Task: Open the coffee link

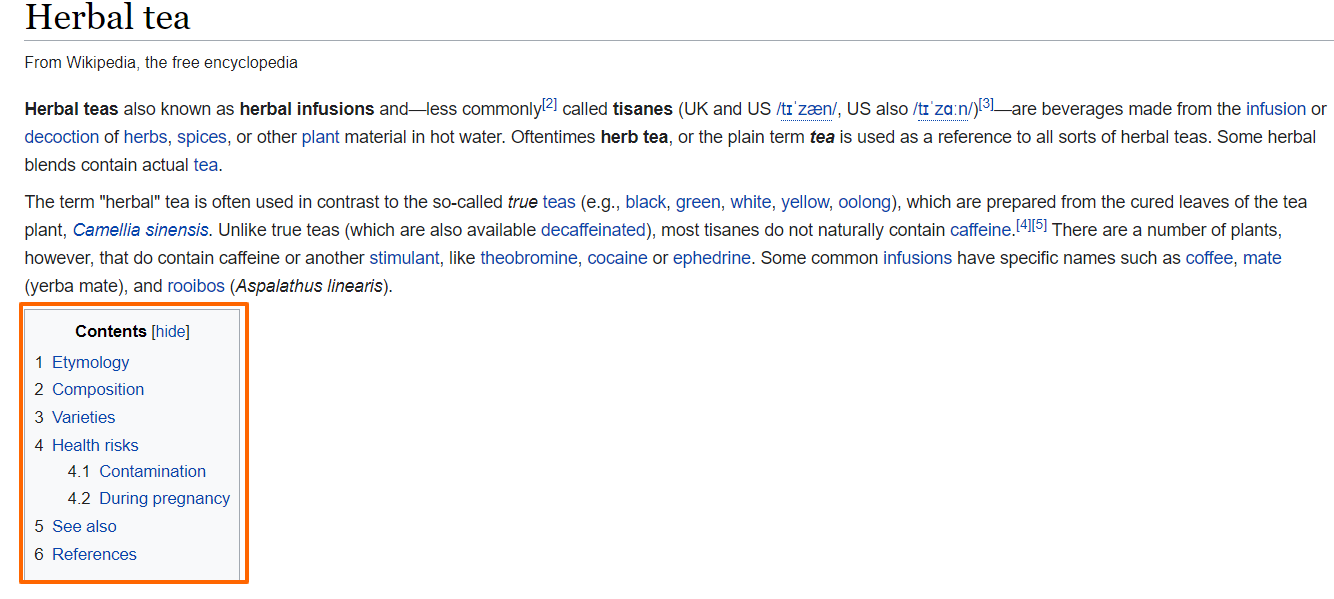Action: pyautogui.click(x=1210, y=258)
